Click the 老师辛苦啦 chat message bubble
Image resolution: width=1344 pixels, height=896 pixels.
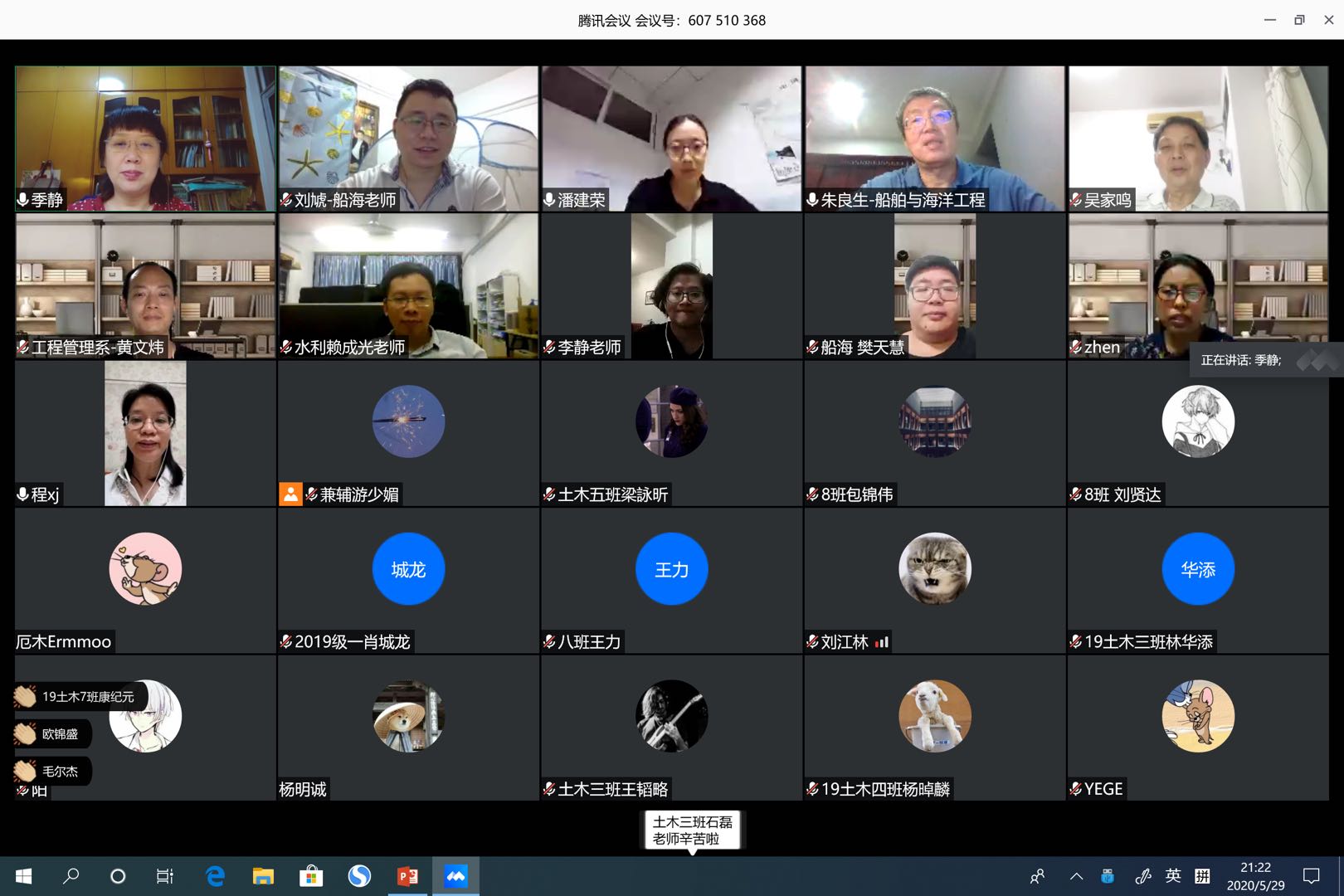[692, 830]
